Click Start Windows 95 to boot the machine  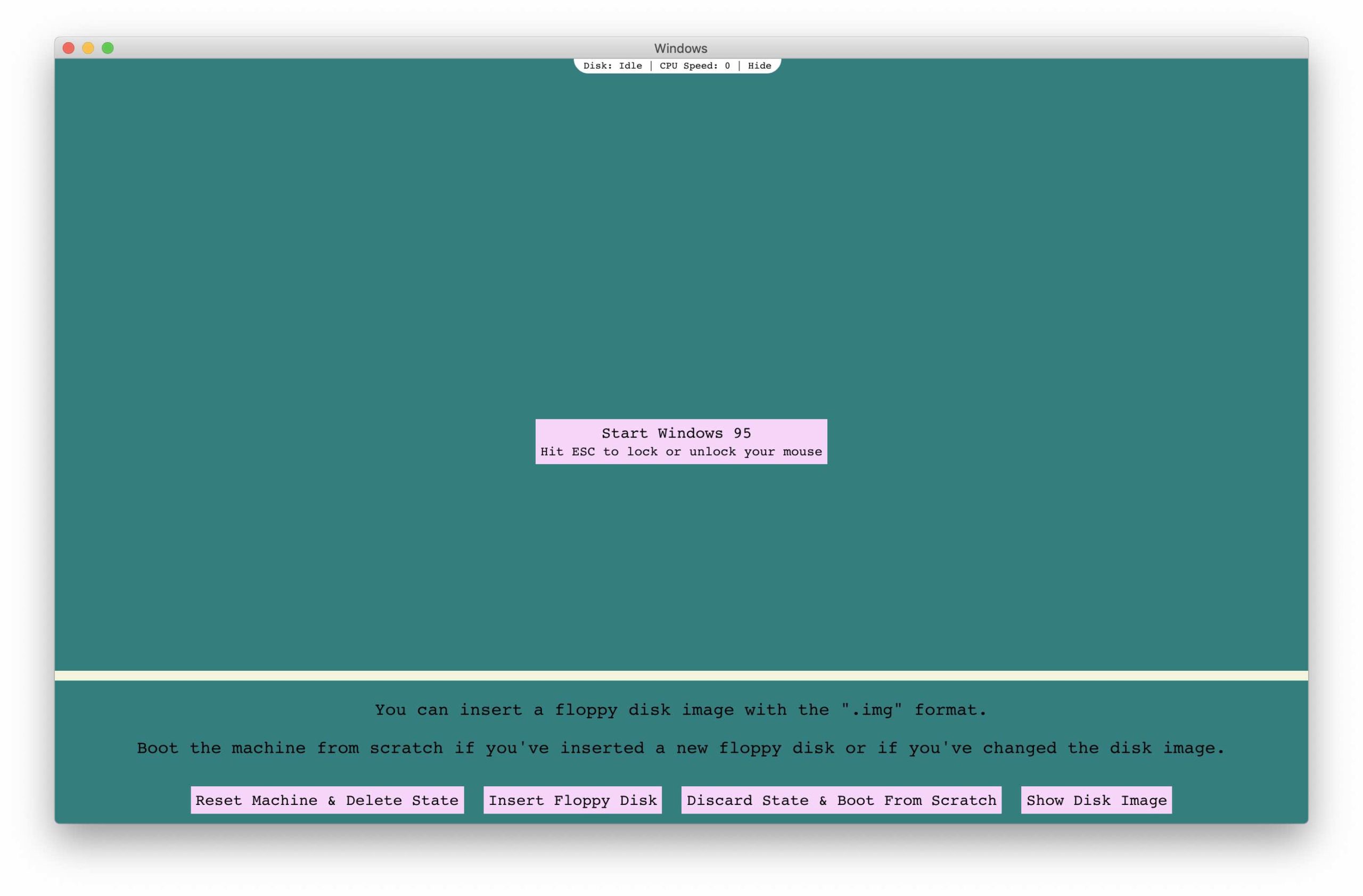680,433
